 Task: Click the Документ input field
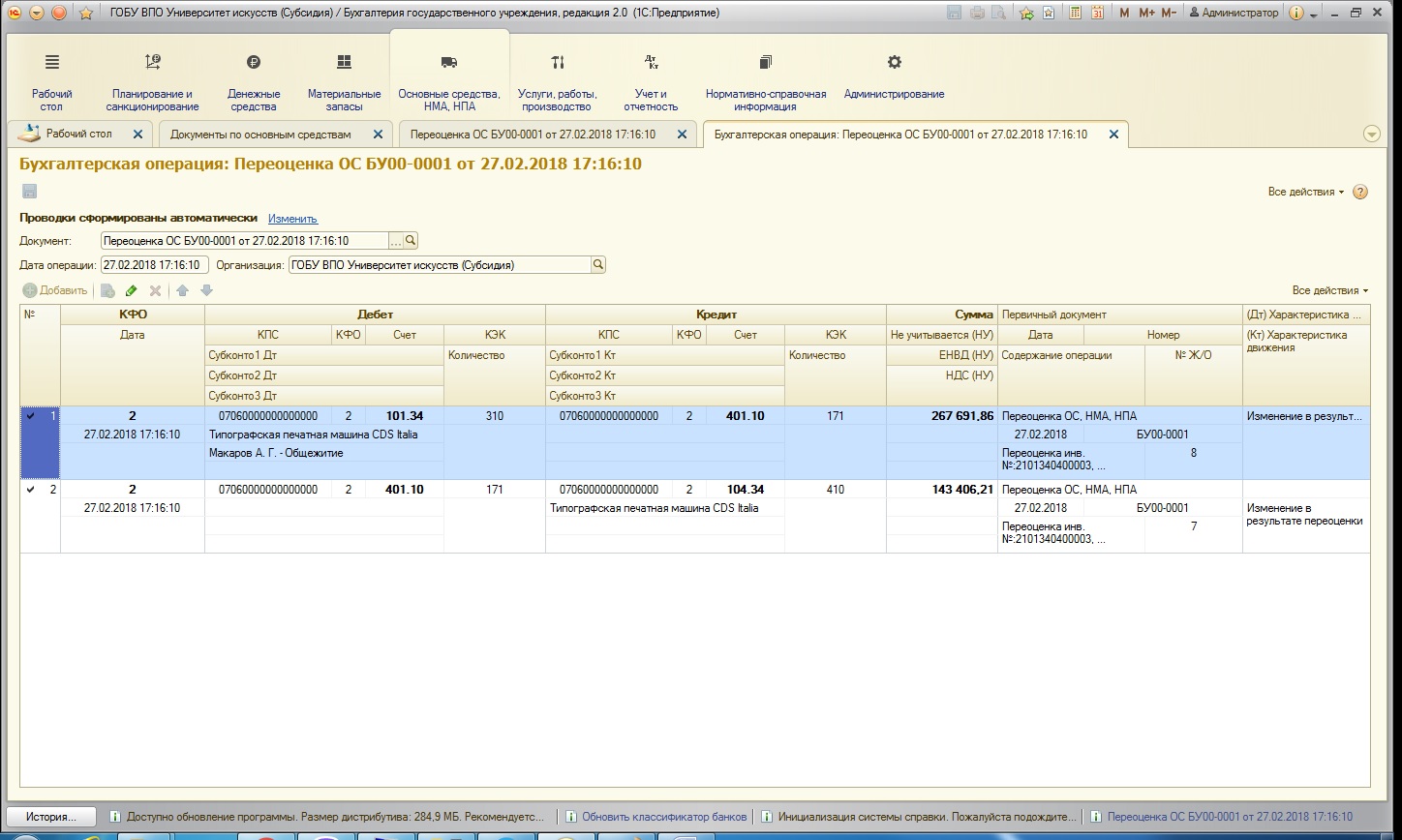tap(244, 240)
